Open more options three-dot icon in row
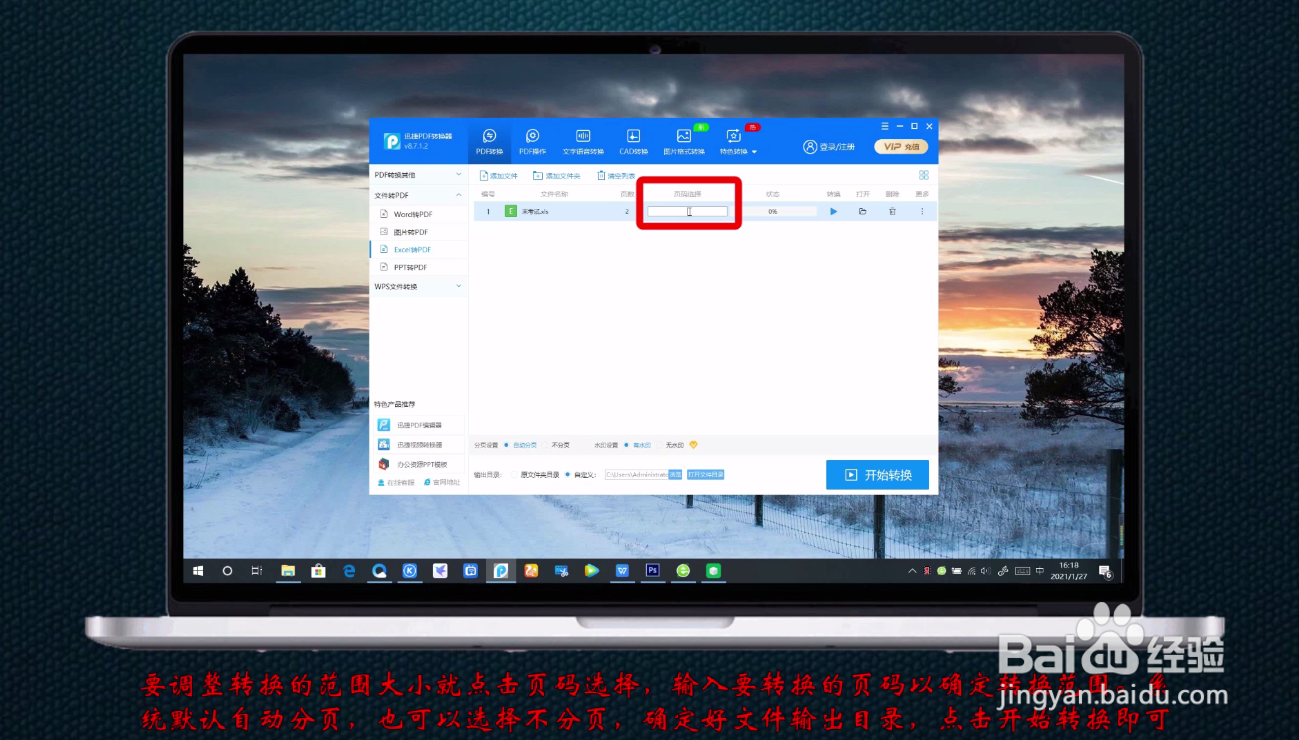 coord(922,211)
